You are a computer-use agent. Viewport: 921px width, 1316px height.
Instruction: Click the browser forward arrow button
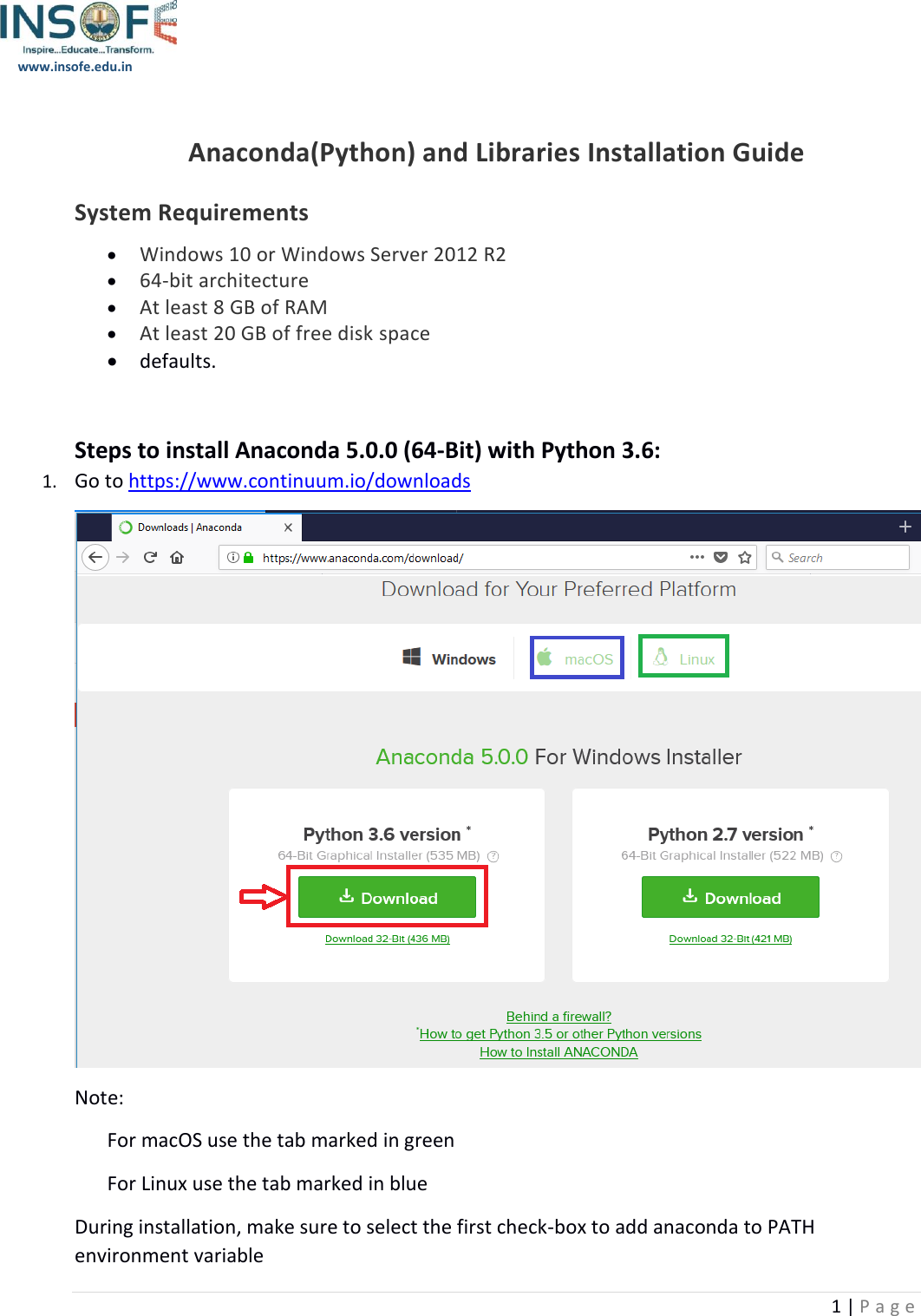(x=123, y=557)
